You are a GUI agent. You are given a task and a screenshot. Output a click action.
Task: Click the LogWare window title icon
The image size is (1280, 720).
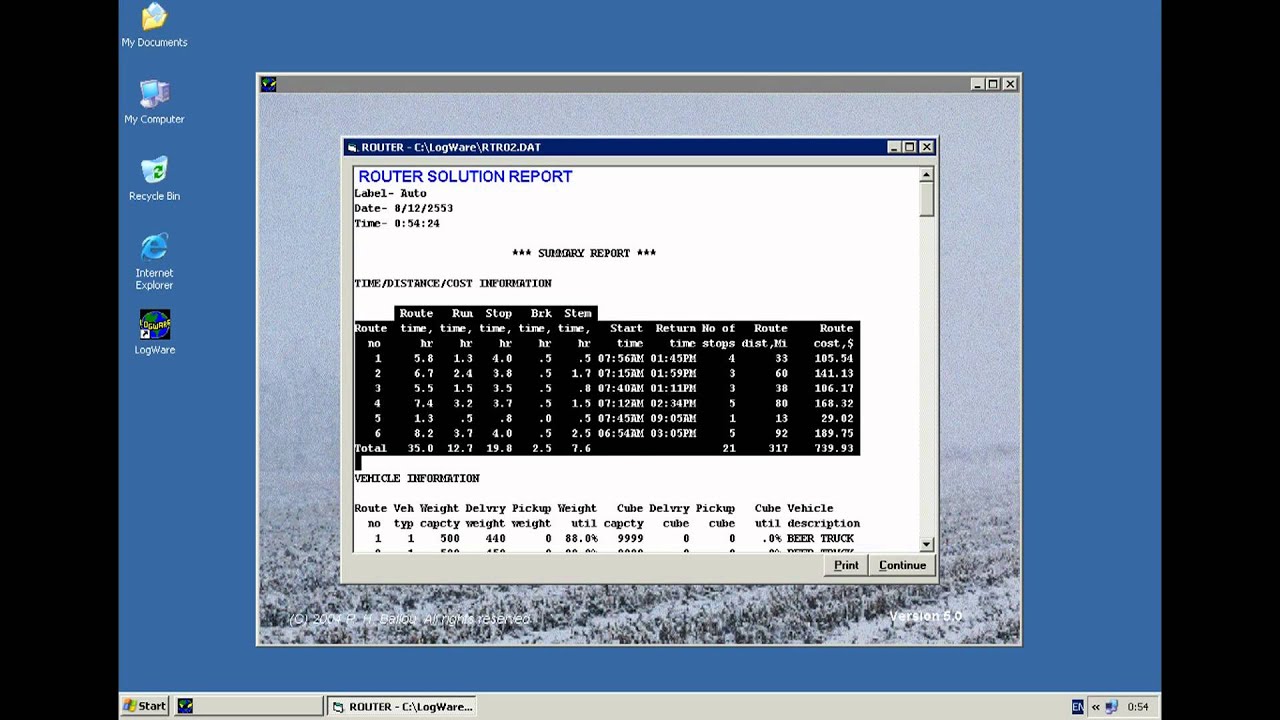point(268,84)
